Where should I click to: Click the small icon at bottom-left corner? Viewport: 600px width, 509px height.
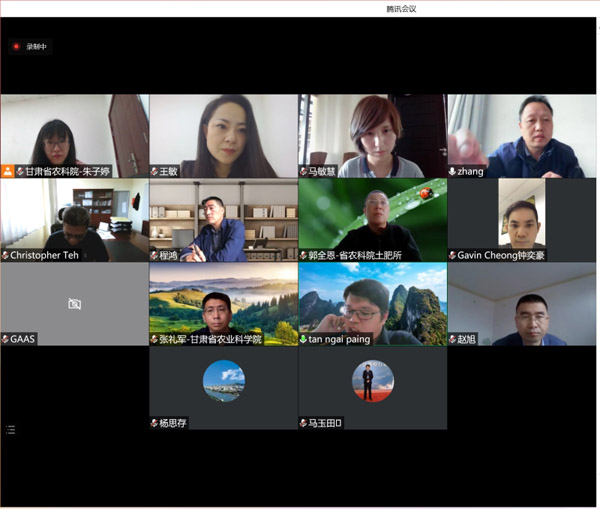click(x=11, y=429)
